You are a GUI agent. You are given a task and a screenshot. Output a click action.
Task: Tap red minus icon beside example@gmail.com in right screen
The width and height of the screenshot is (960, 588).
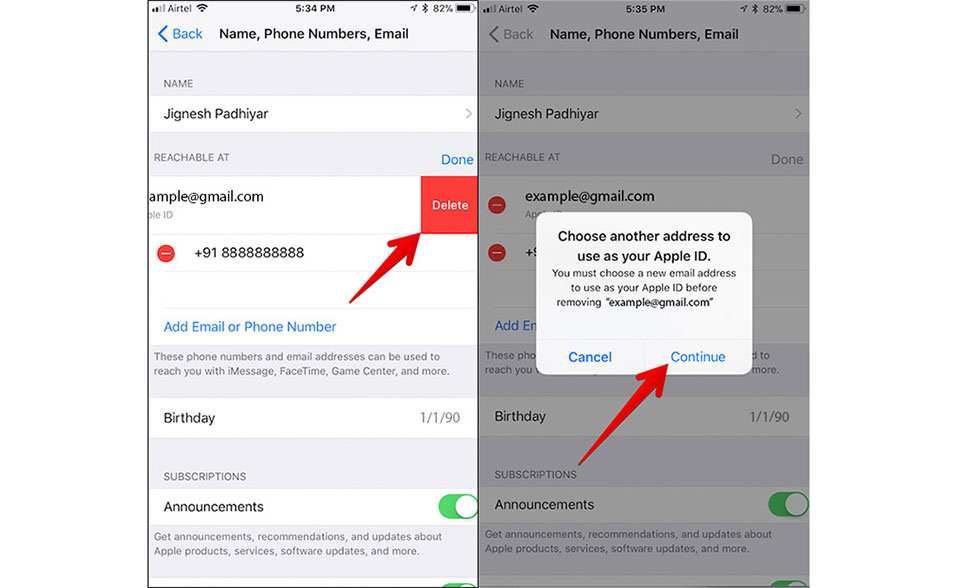point(497,205)
